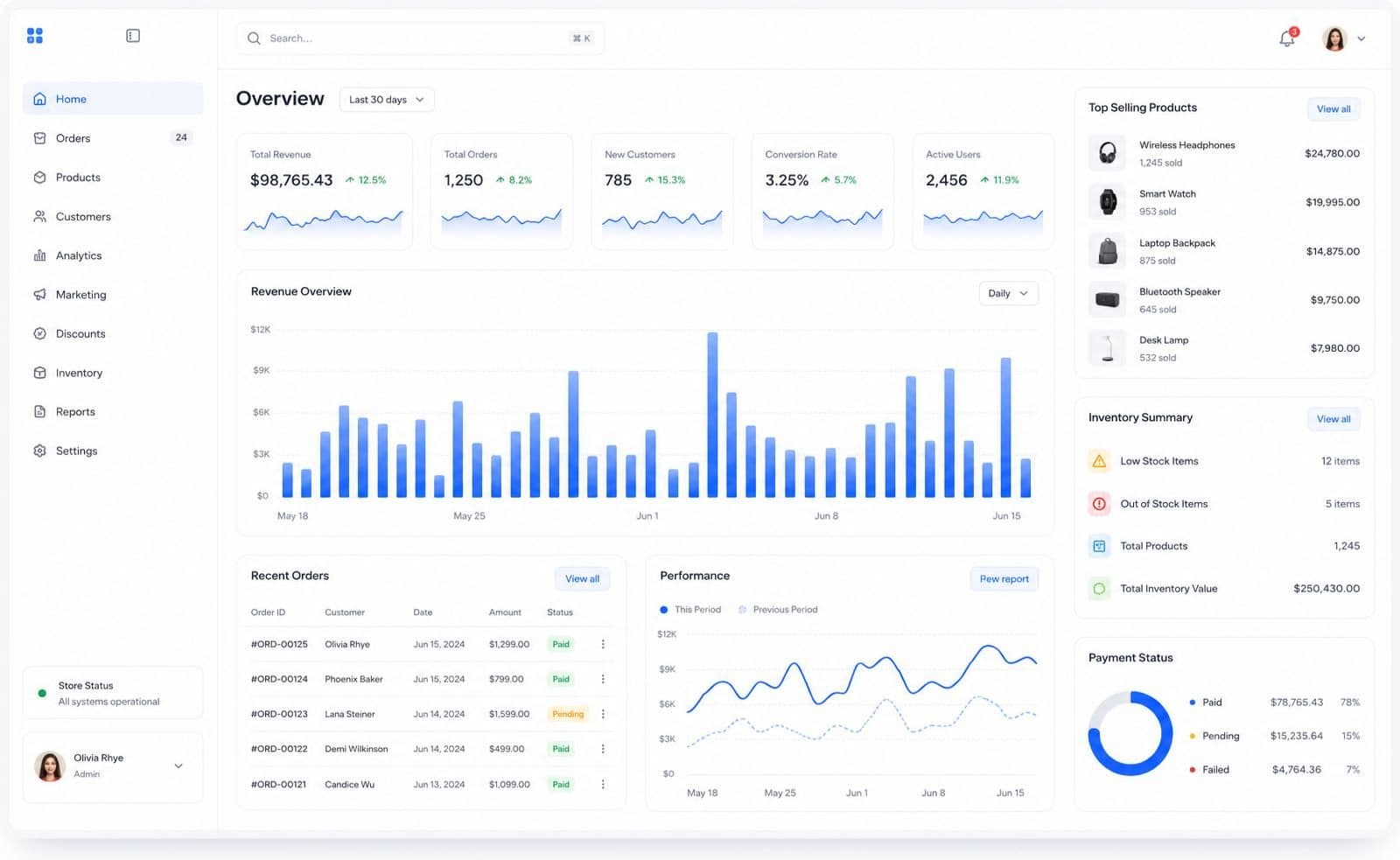View all Recent Orders
This screenshot has height=860, width=1400.
[x=582, y=578]
